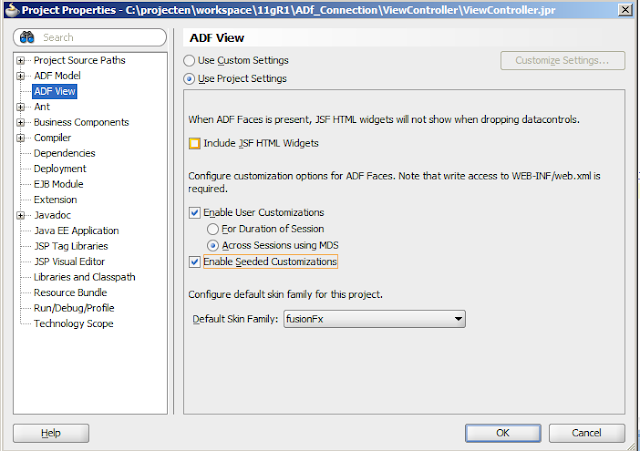The height and width of the screenshot is (451, 640).
Task: Expand the Project Source Paths node
Action: click(22, 60)
